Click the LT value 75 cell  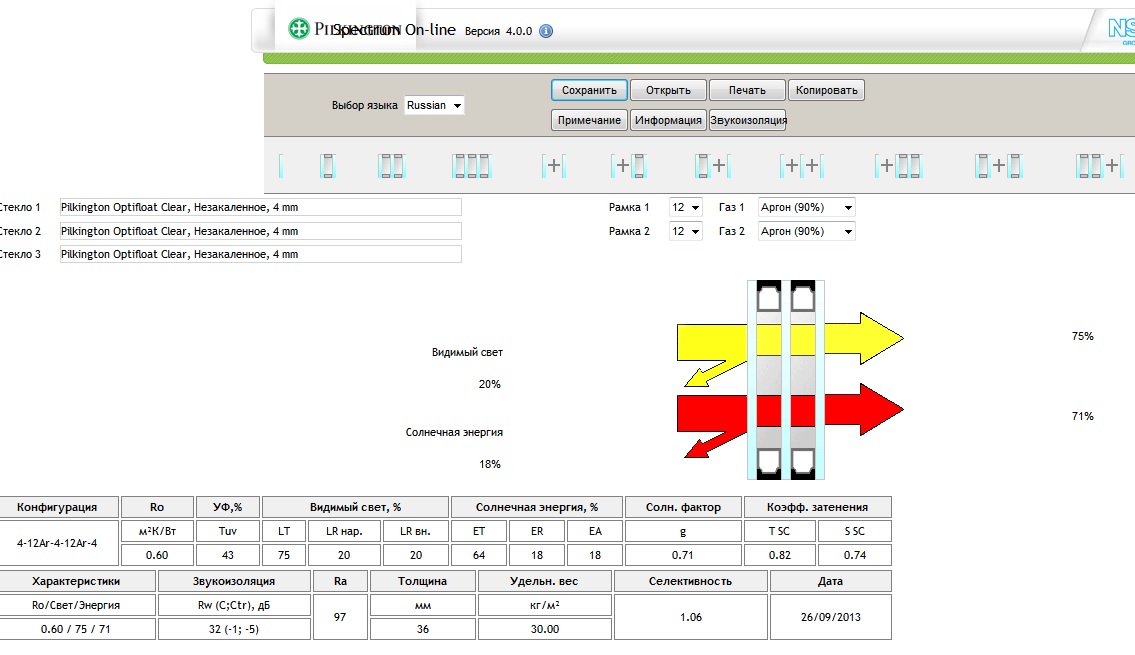pos(284,555)
